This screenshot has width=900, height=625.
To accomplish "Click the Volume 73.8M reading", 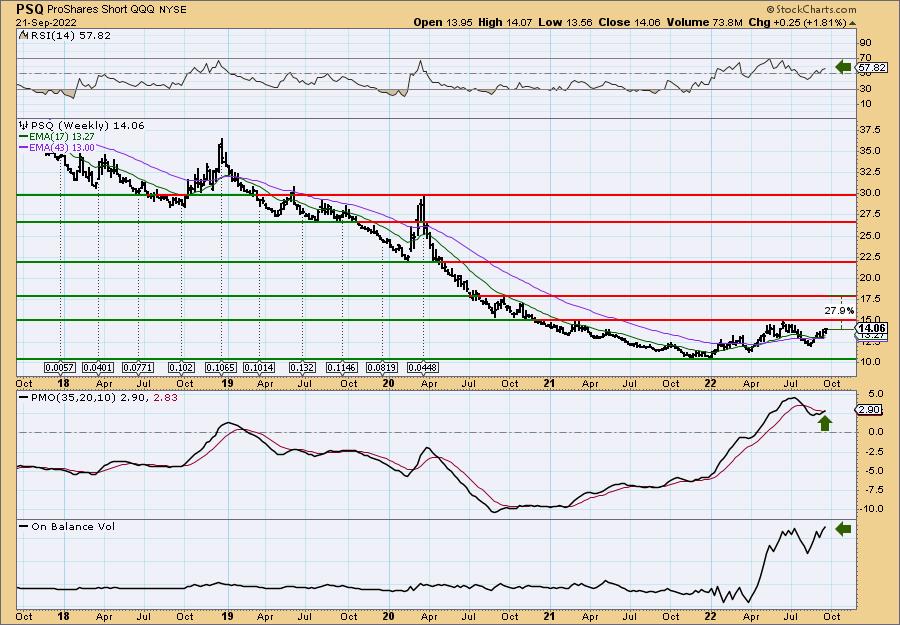I will point(704,22).
